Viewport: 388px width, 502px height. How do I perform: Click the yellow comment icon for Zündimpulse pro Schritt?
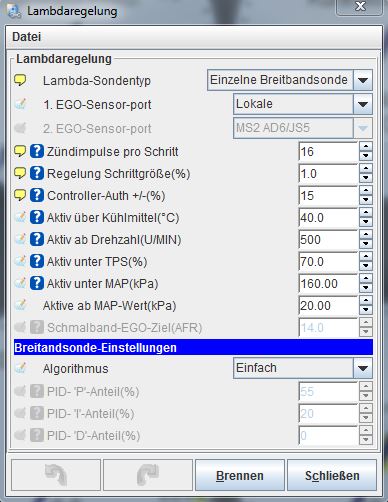pyautogui.click(x=20, y=151)
